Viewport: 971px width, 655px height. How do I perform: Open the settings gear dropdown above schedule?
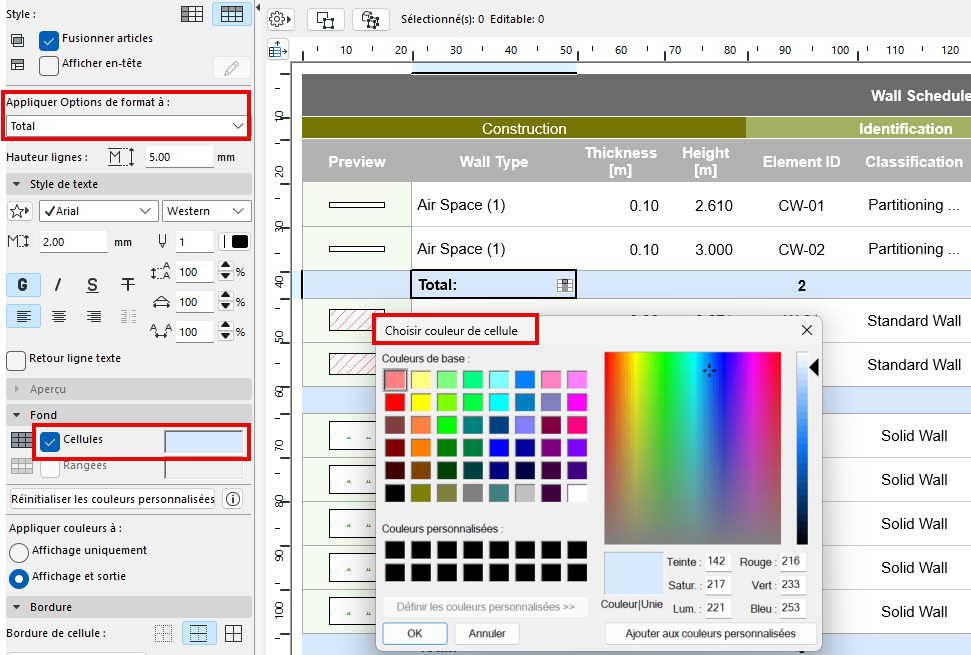tap(279, 19)
